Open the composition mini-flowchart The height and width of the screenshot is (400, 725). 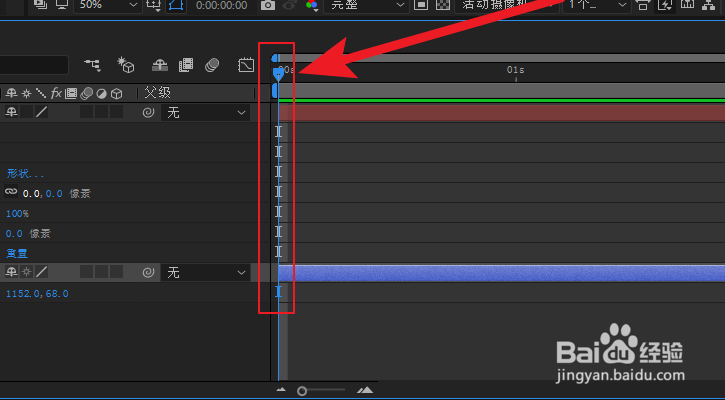coord(92,65)
